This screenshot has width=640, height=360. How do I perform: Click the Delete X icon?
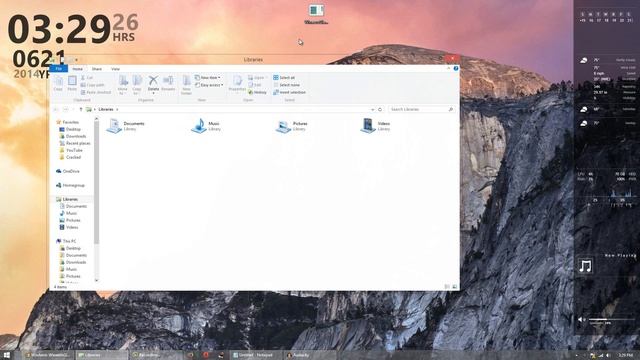153,80
